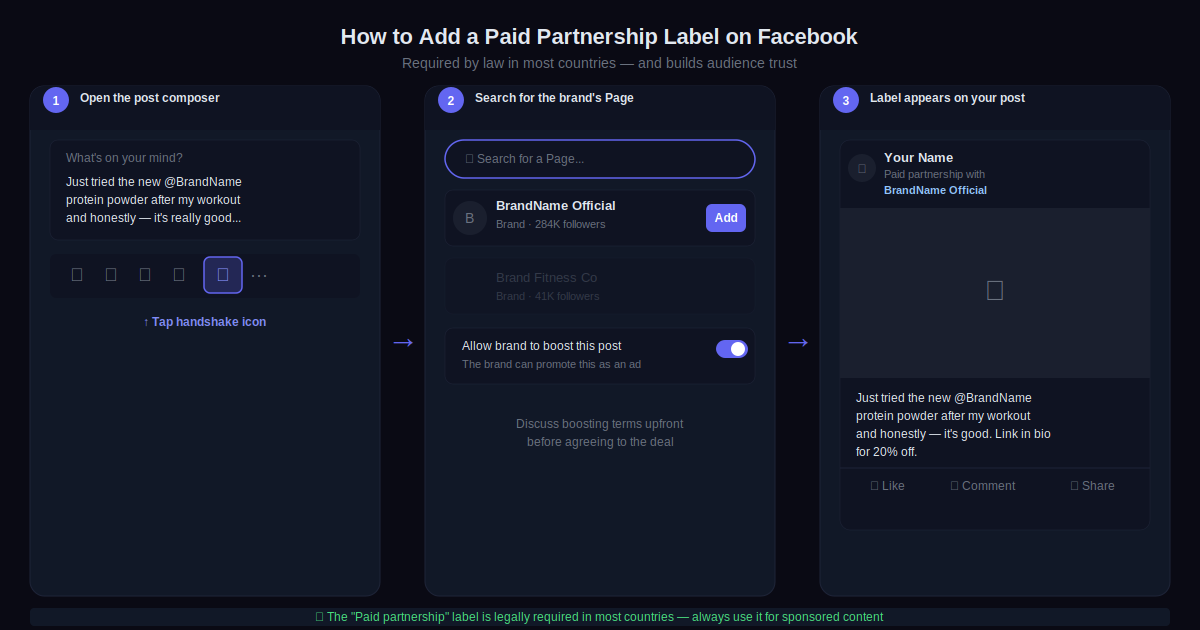1200x630 pixels.
Task: Toggle Allow brand to boost this post
Action: (732, 349)
